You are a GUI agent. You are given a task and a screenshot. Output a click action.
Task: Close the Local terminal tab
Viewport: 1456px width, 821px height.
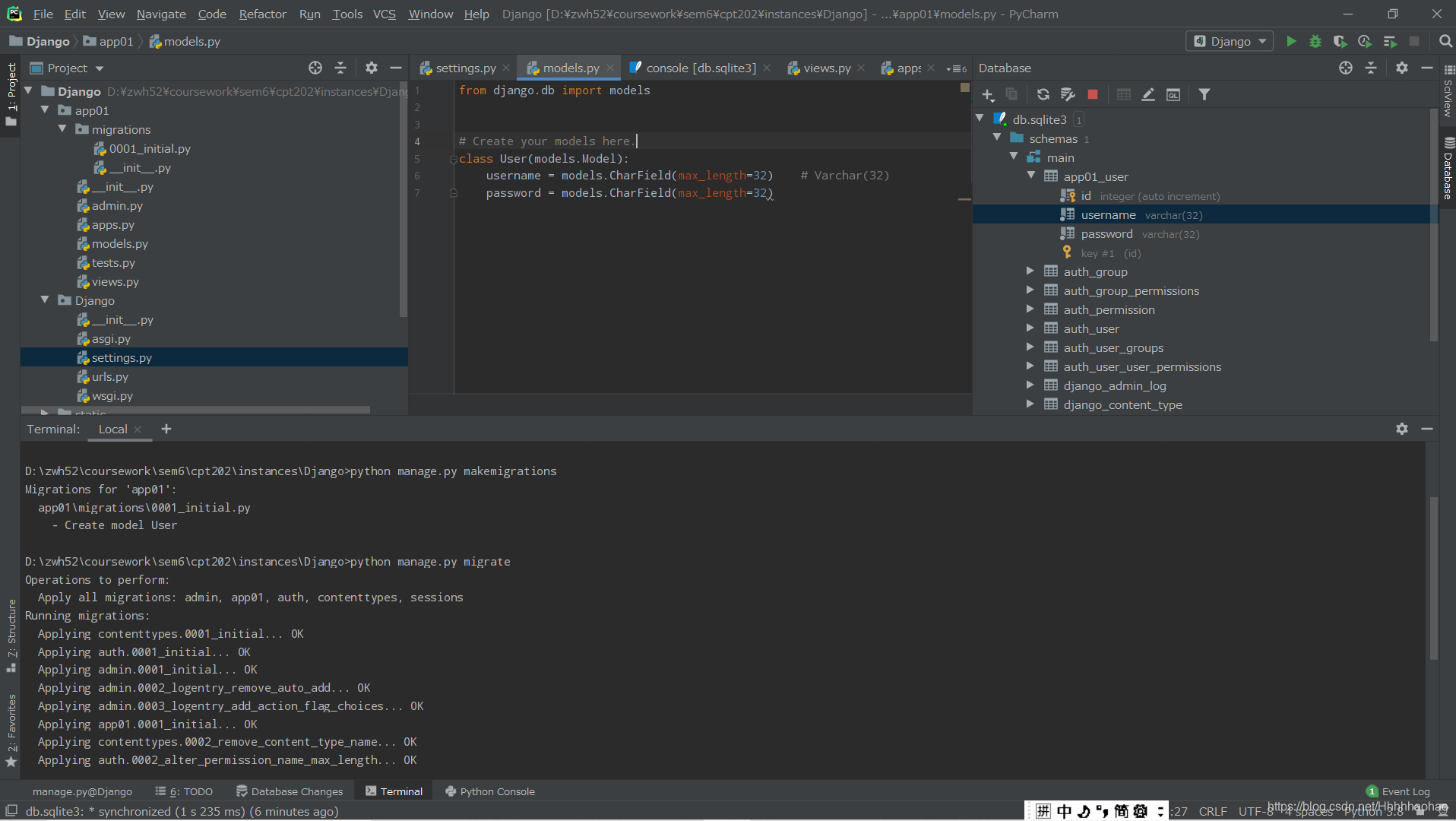pos(138,430)
